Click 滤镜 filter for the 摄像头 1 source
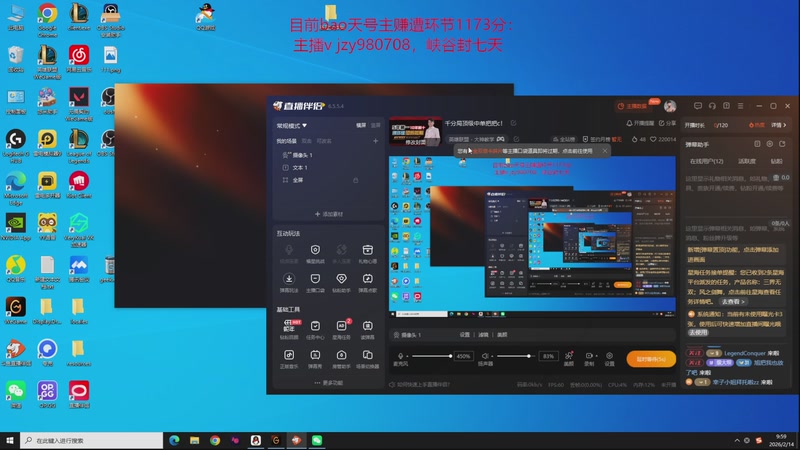 (483, 335)
